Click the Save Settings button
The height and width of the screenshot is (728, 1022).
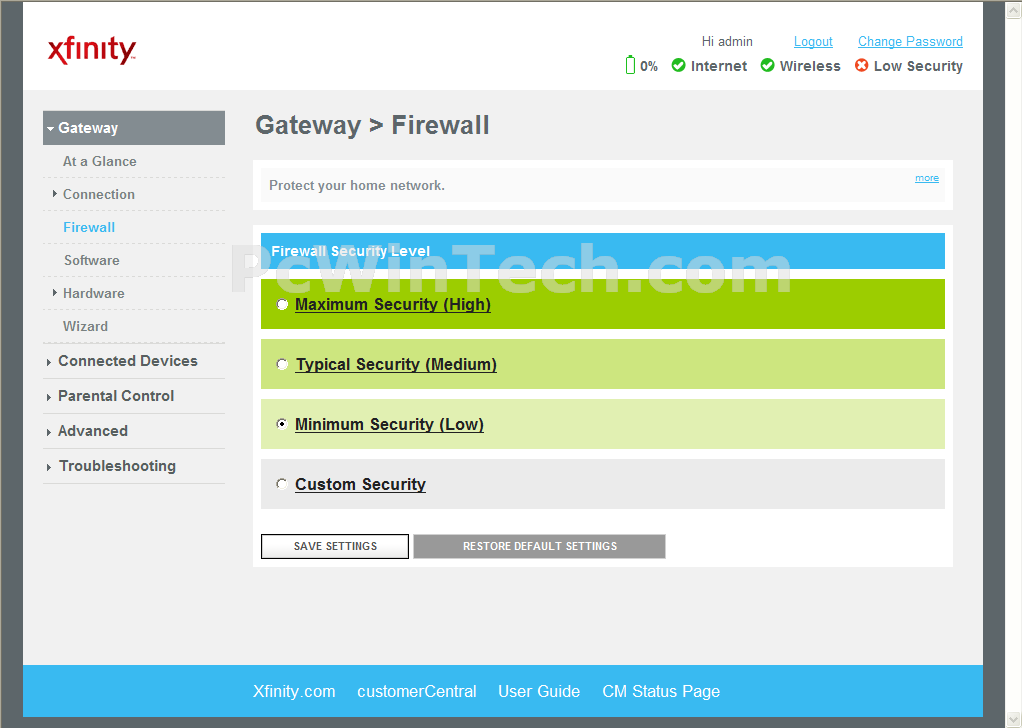click(x=335, y=546)
